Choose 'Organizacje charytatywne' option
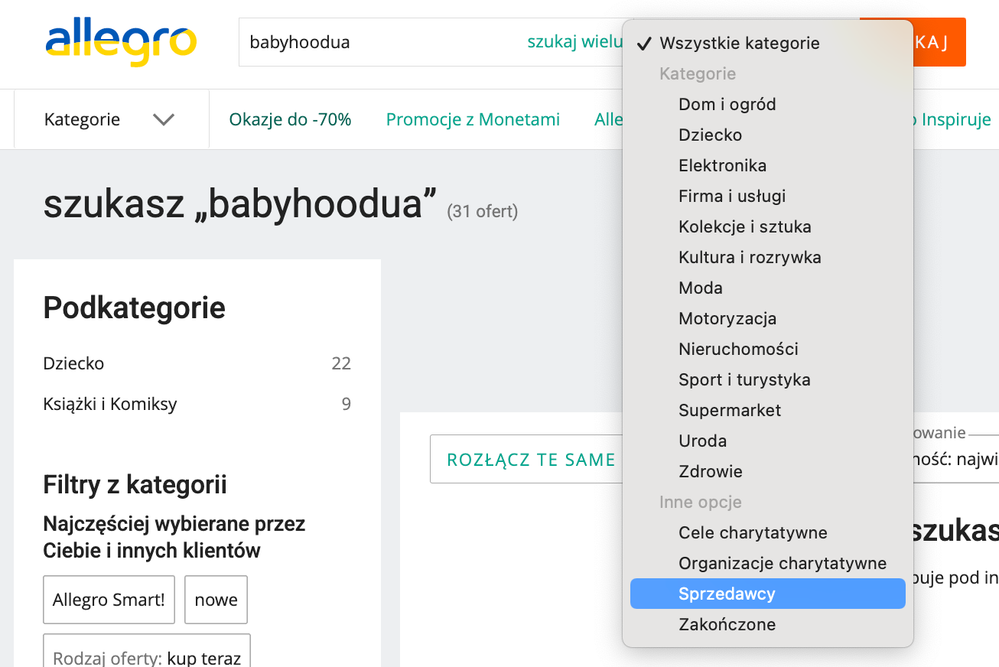This screenshot has height=667, width=999. click(x=767, y=563)
